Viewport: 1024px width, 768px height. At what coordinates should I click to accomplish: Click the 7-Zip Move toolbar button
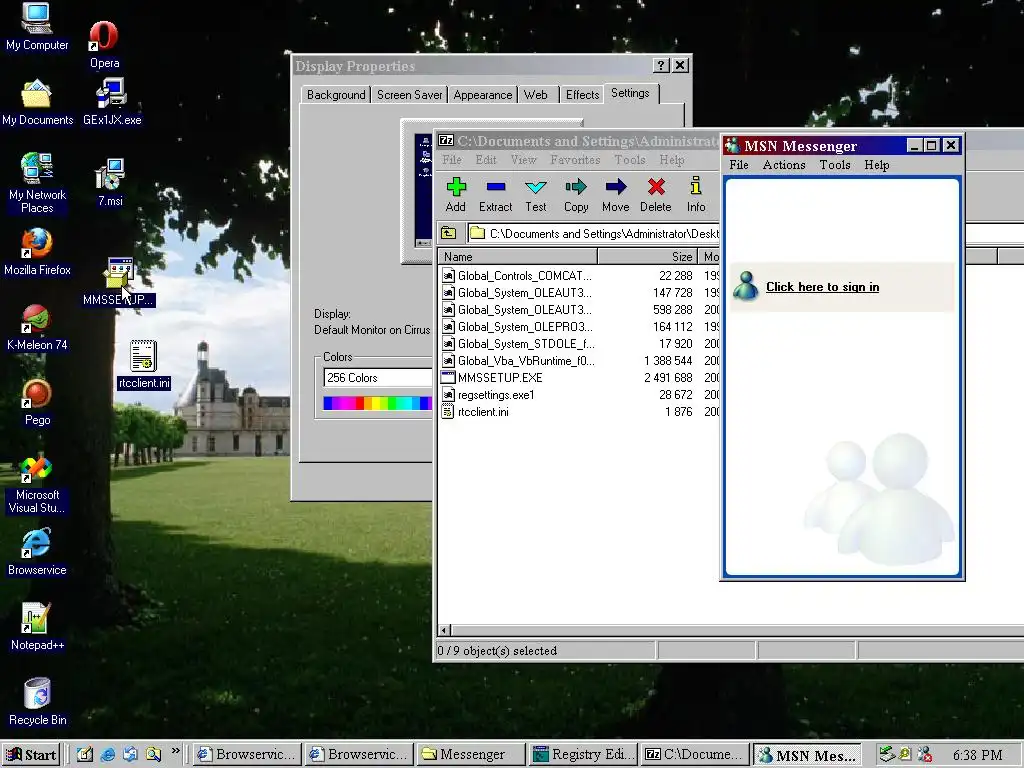point(615,195)
